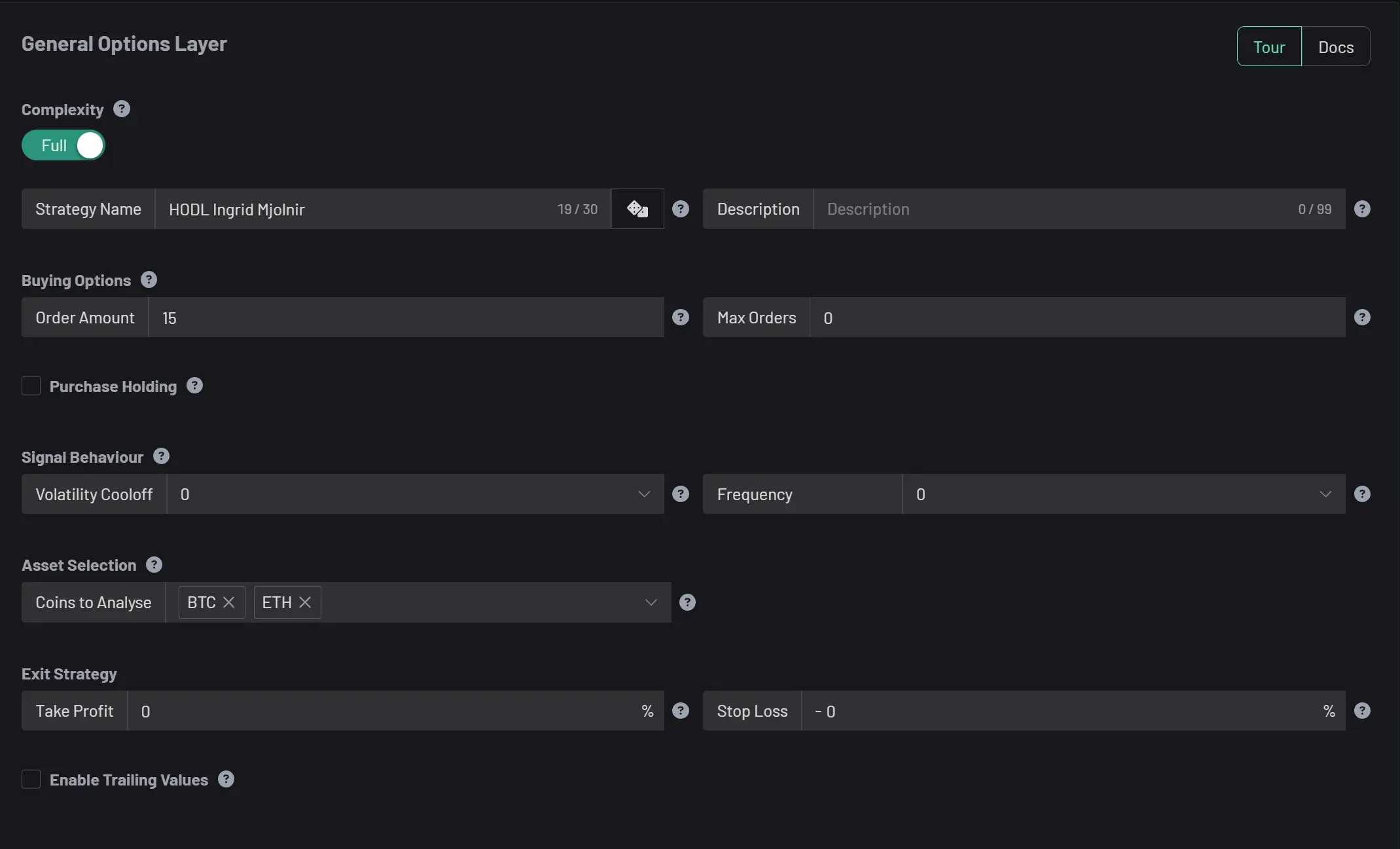Open Signal Behaviour help icon
This screenshot has width=1400, height=849.
pos(162,456)
